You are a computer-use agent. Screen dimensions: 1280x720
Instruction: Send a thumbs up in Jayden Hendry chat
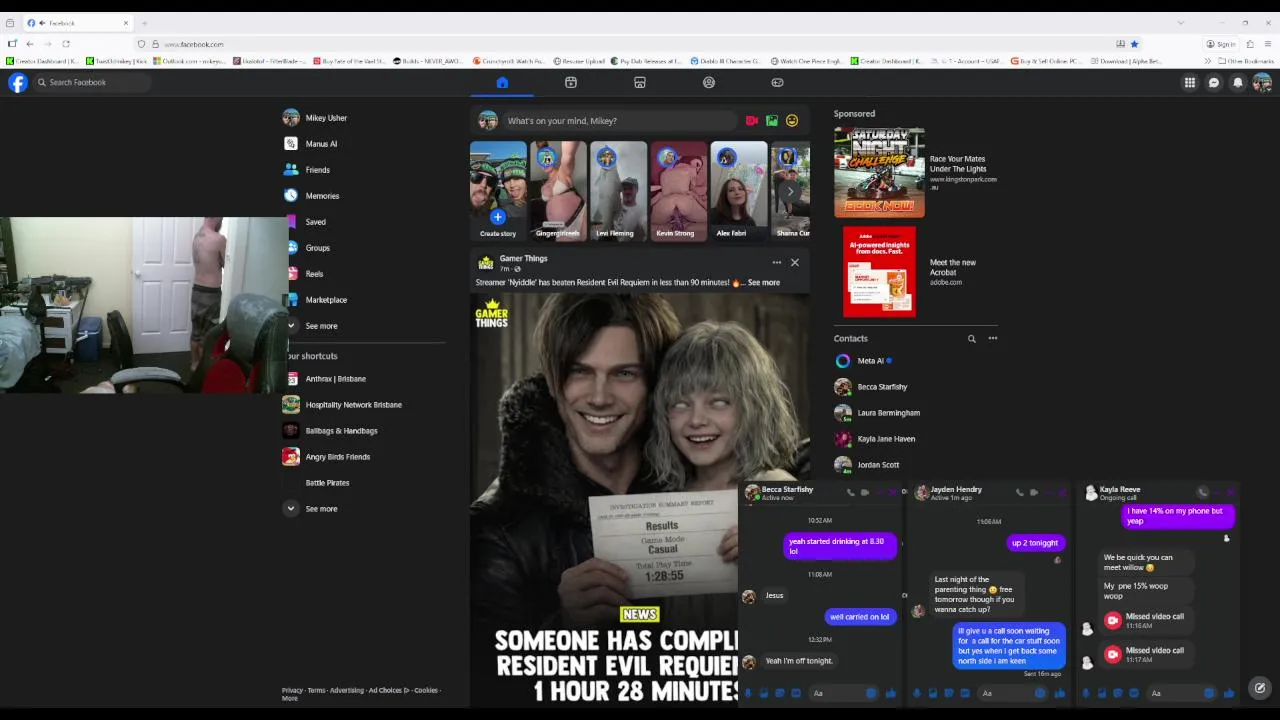pyautogui.click(x=1059, y=693)
